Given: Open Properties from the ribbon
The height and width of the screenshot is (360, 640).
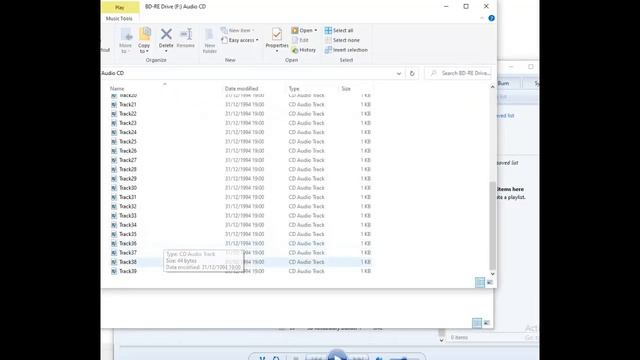Looking at the screenshot, I should [277, 40].
